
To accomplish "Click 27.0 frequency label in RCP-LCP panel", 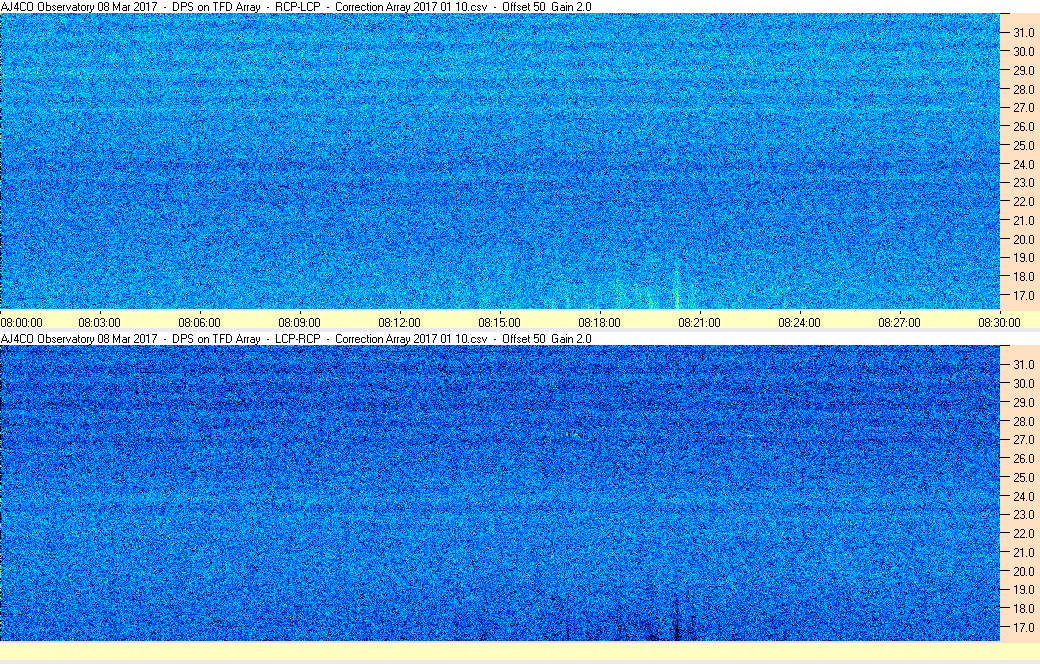I will 1023,107.
